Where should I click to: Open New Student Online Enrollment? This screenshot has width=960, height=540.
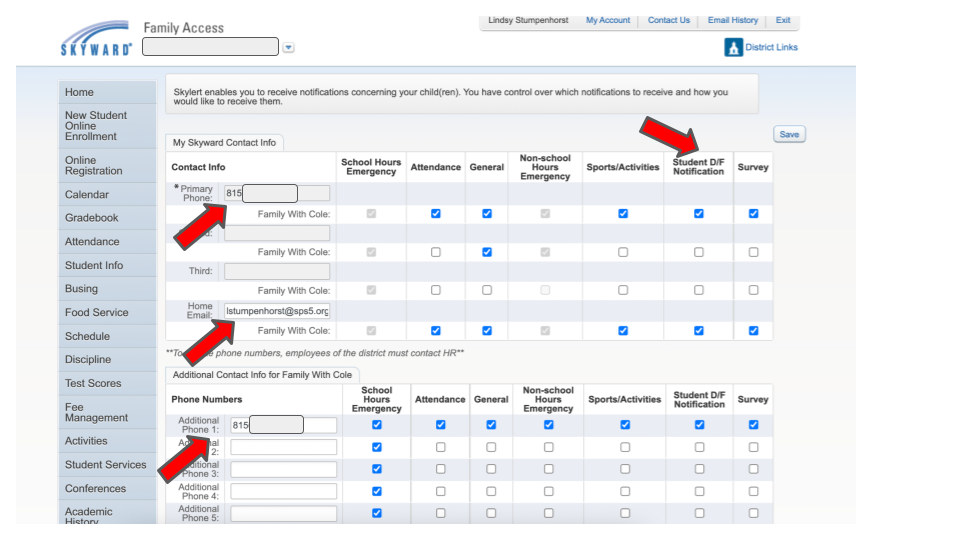[107, 126]
